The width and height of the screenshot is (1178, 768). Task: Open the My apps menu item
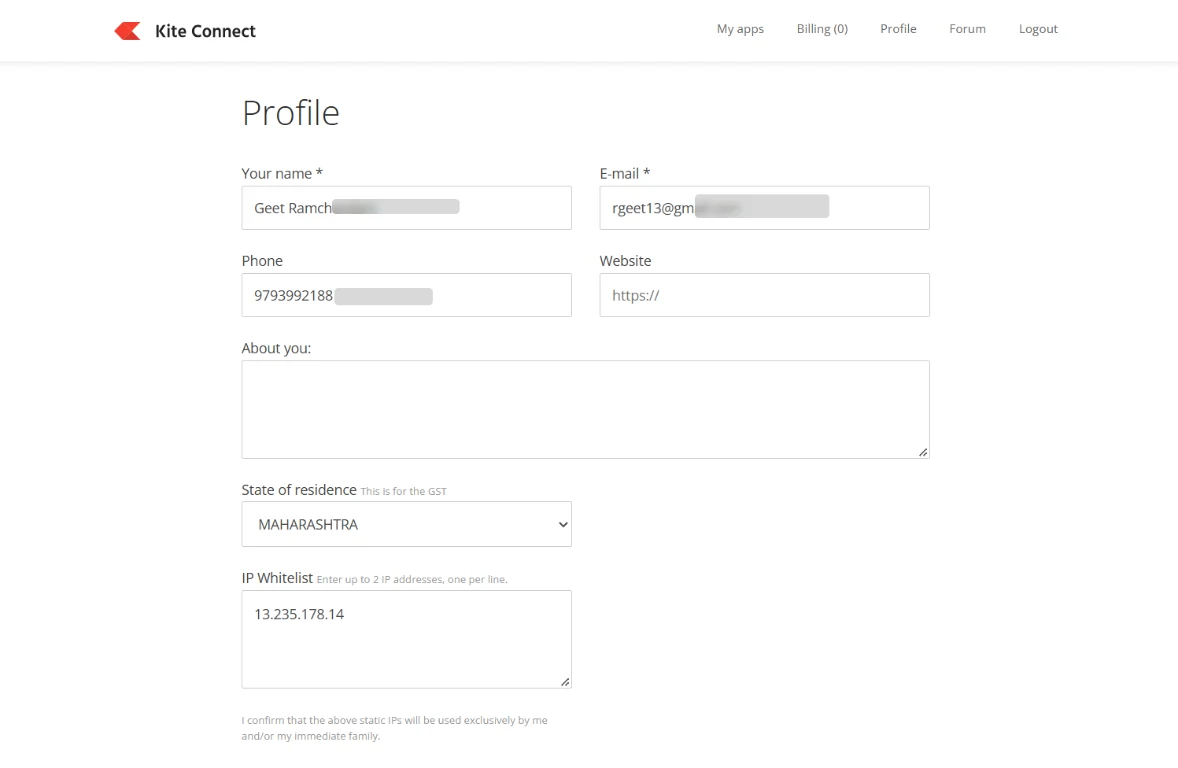coord(740,29)
